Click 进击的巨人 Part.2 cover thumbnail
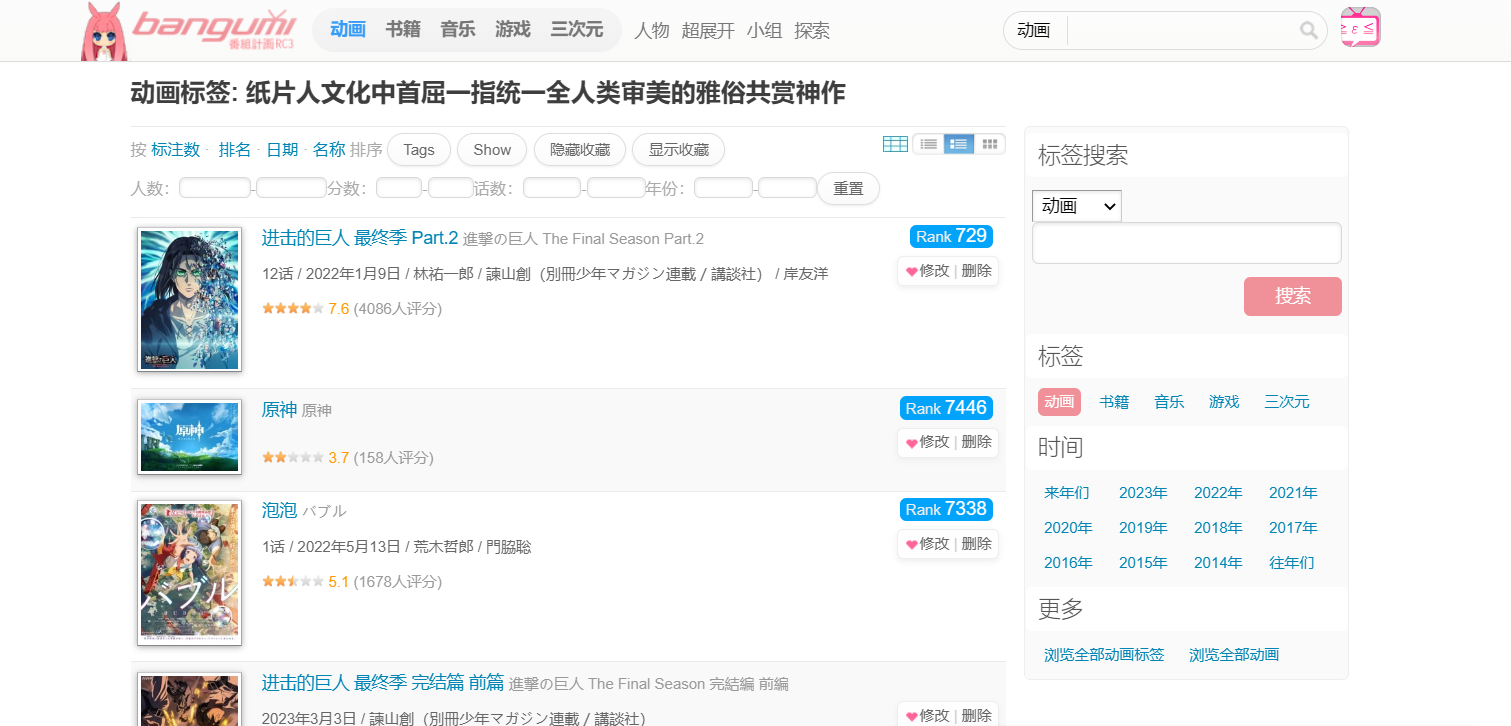 [x=189, y=300]
